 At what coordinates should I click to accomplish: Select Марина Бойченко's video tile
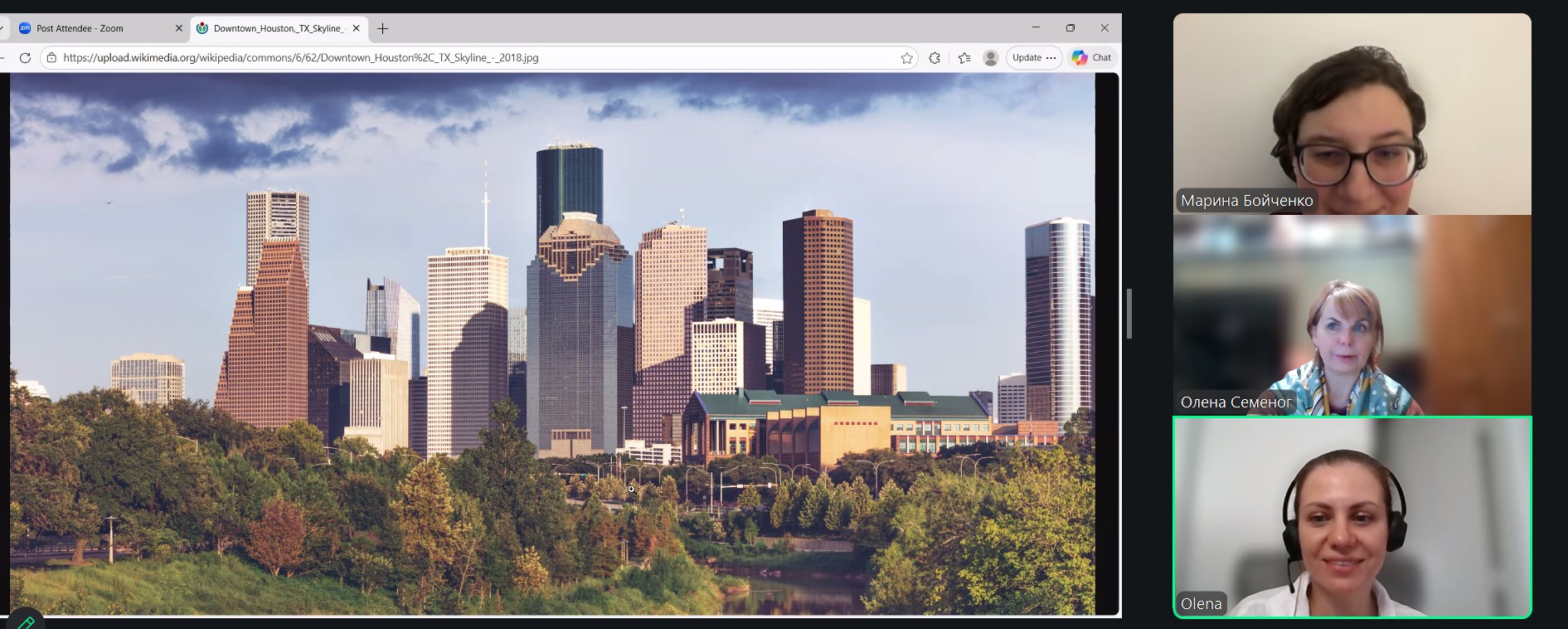[x=1352, y=114]
